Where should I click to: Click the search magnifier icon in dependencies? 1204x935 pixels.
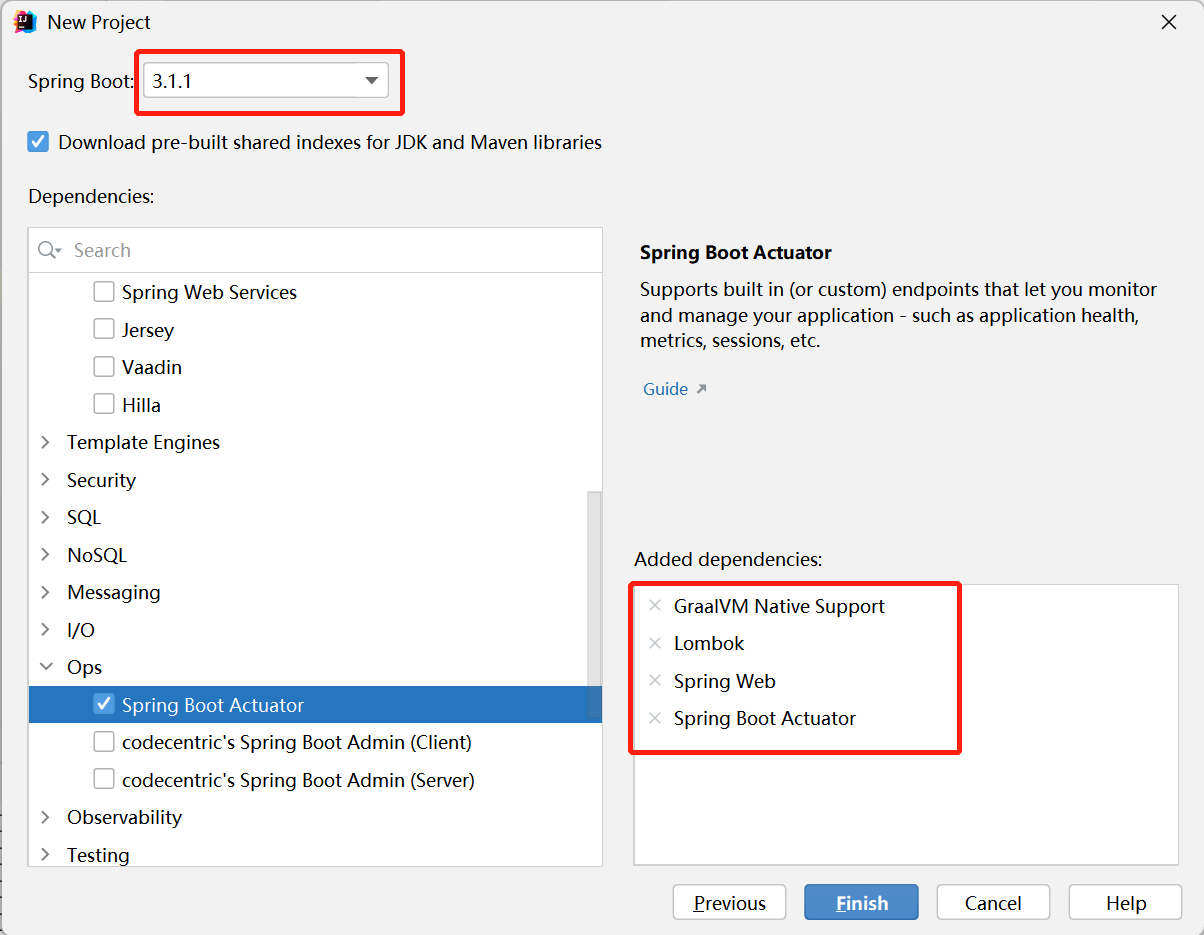coord(49,250)
